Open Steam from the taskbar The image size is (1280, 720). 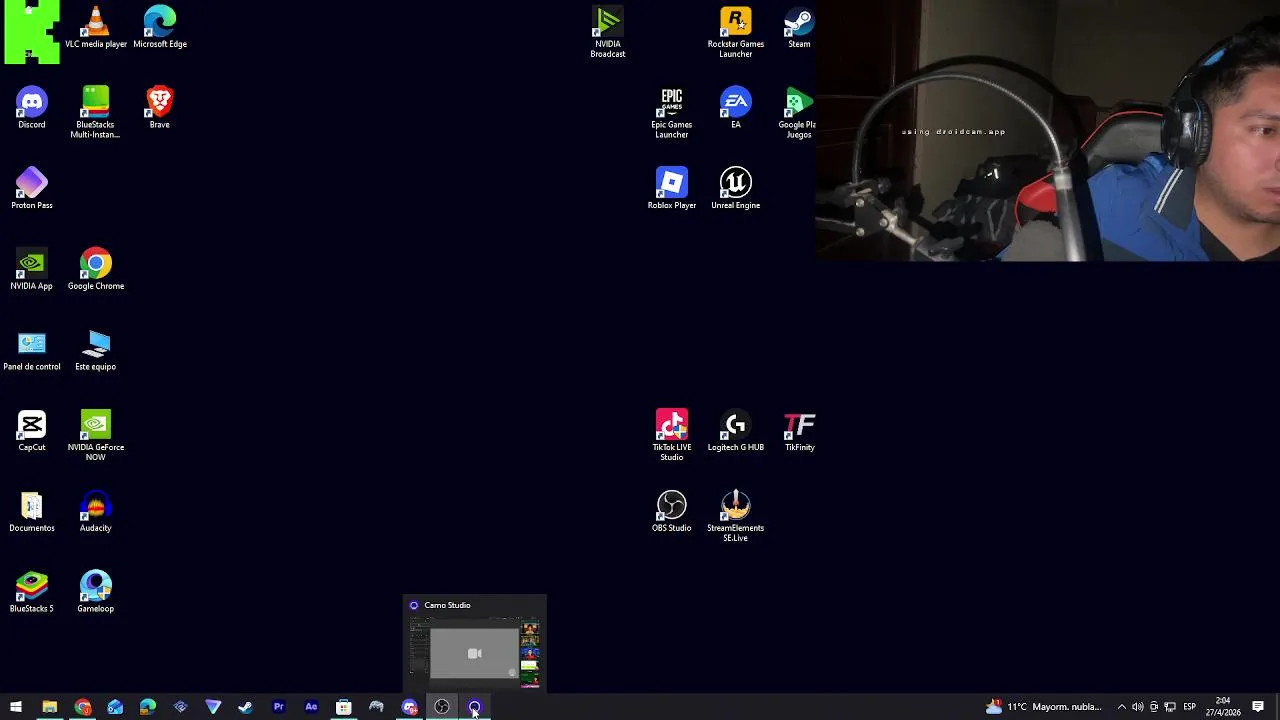click(245, 707)
